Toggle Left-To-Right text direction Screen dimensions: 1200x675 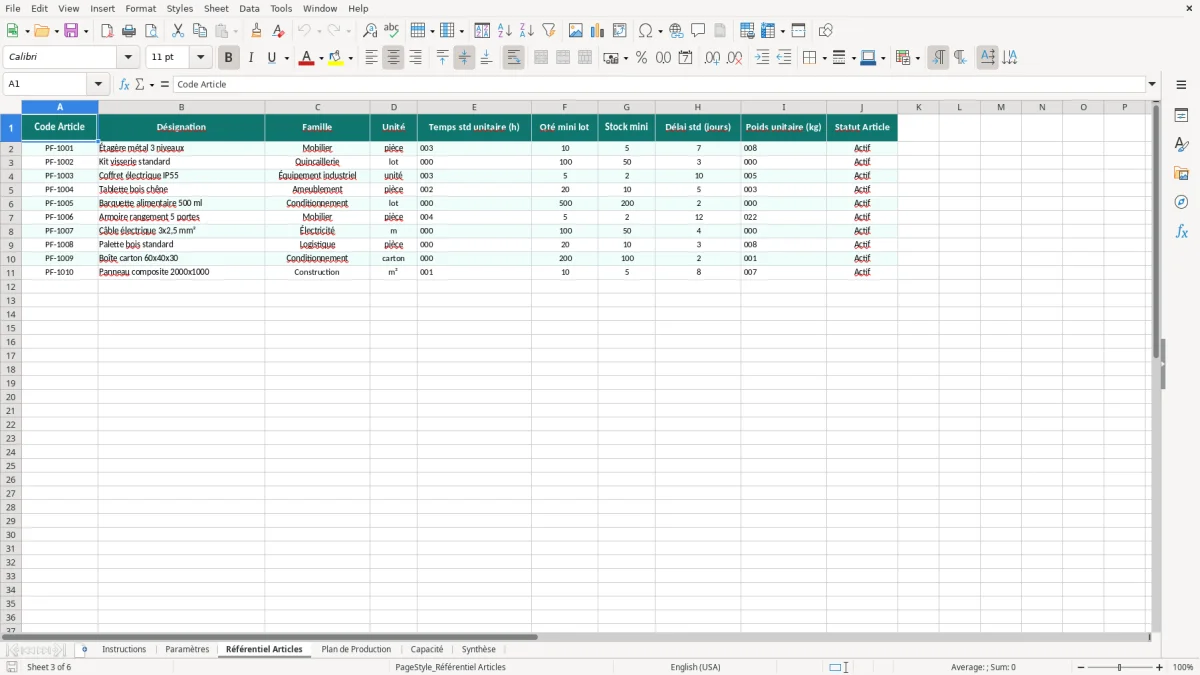point(938,58)
